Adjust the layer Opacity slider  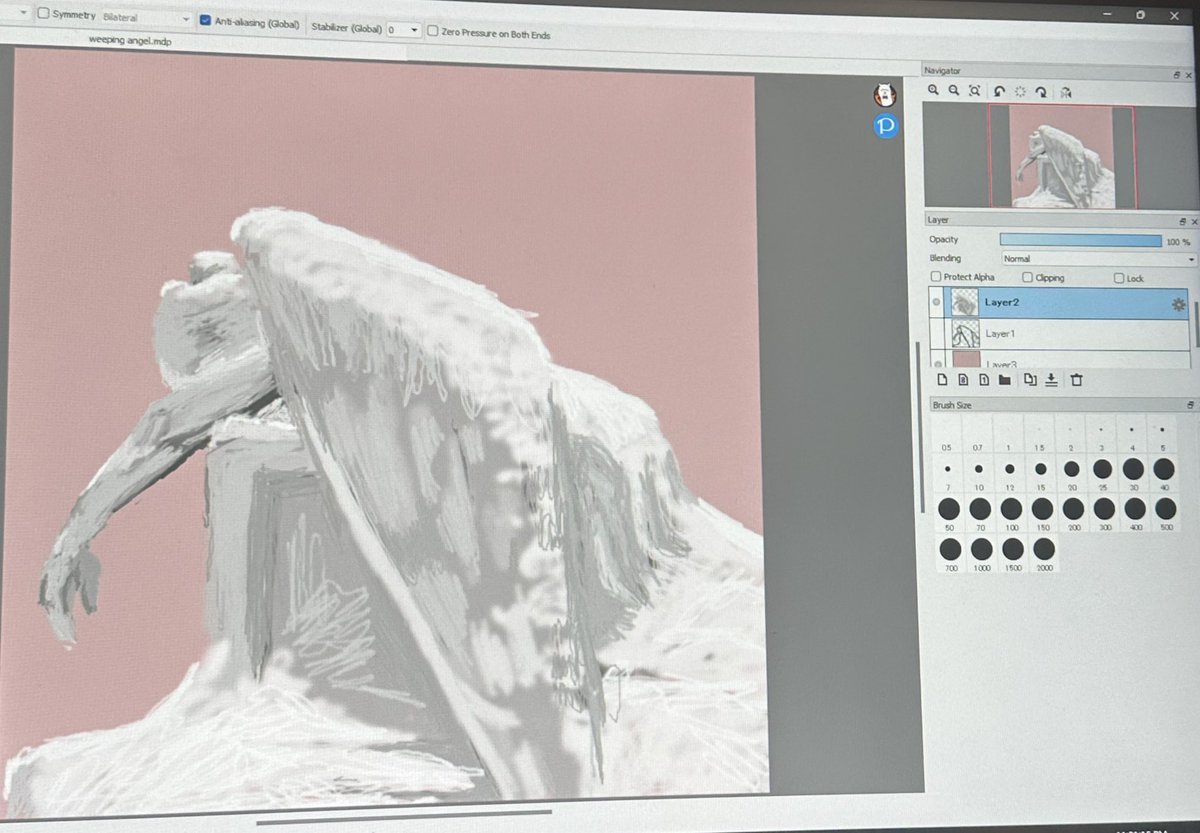pos(1081,240)
